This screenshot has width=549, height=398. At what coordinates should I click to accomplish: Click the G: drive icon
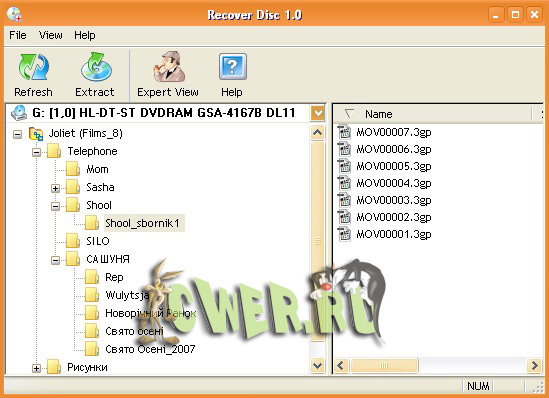point(19,113)
